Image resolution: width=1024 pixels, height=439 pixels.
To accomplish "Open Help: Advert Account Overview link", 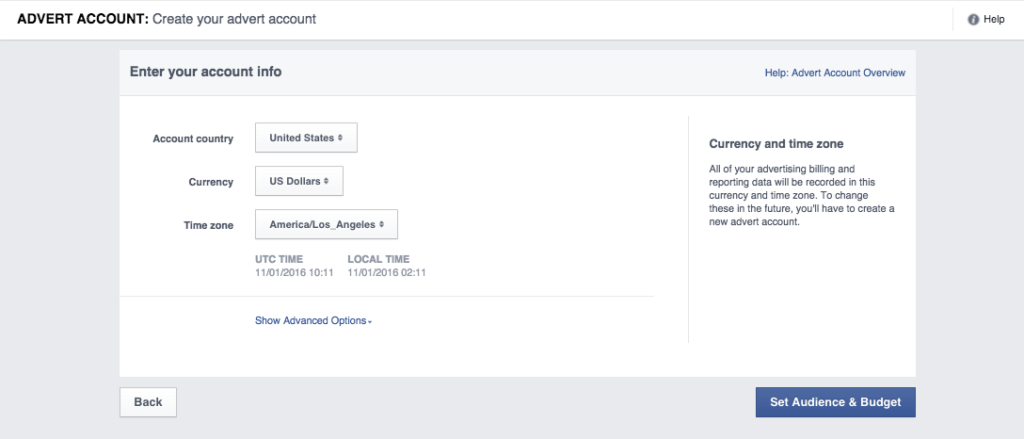I will point(835,73).
